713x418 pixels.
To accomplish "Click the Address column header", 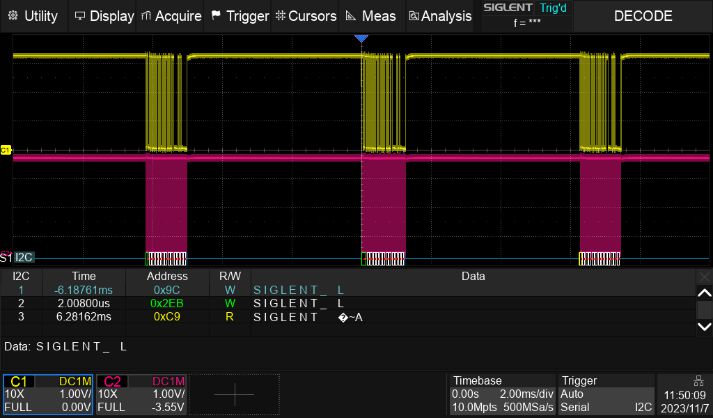I will (167, 276).
